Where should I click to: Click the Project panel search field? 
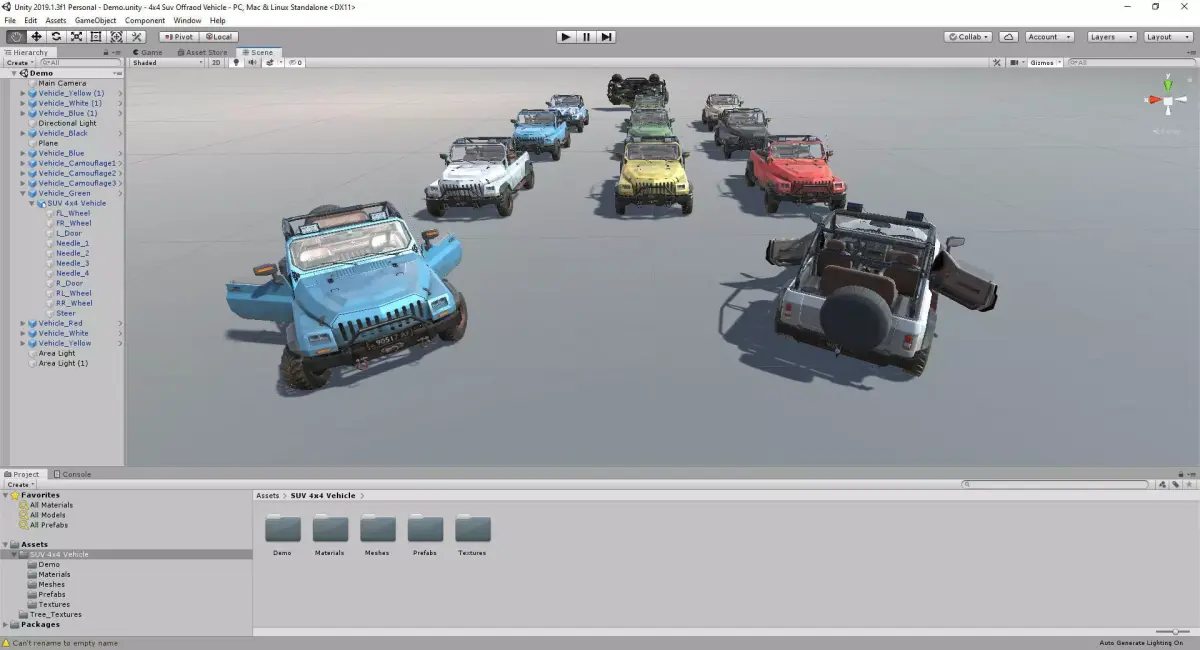[1055, 484]
